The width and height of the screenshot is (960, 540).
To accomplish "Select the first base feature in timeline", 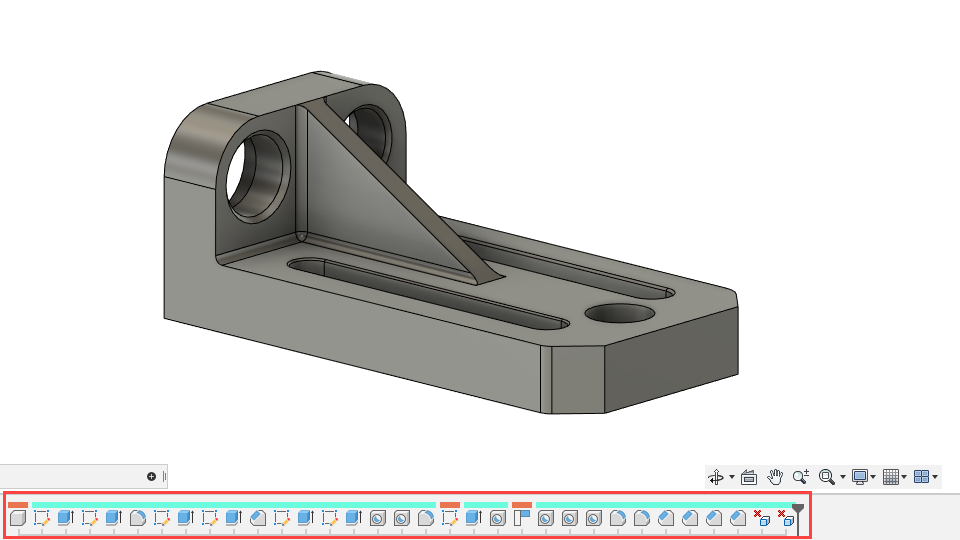I will (x=17, y=518).
